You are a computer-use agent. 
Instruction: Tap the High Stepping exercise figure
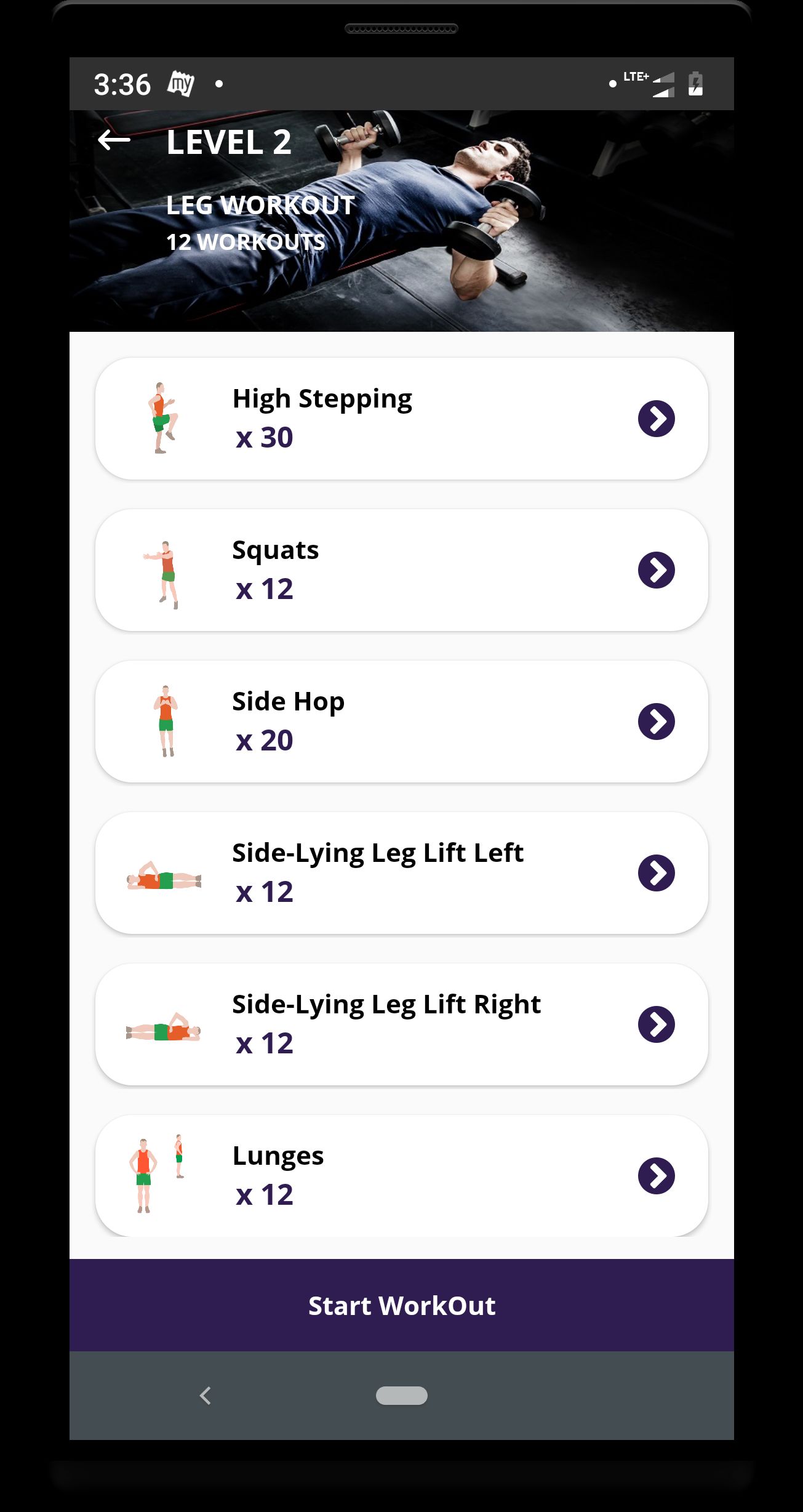[x=163, y=418]
